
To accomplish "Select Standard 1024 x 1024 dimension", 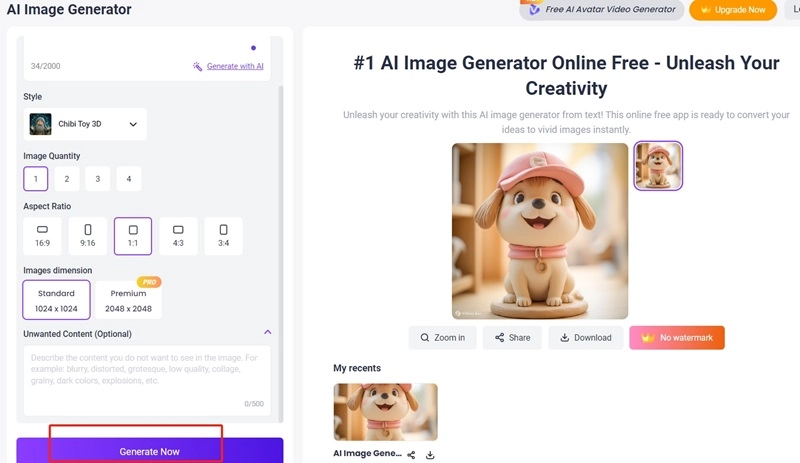I will click(56, 300).
